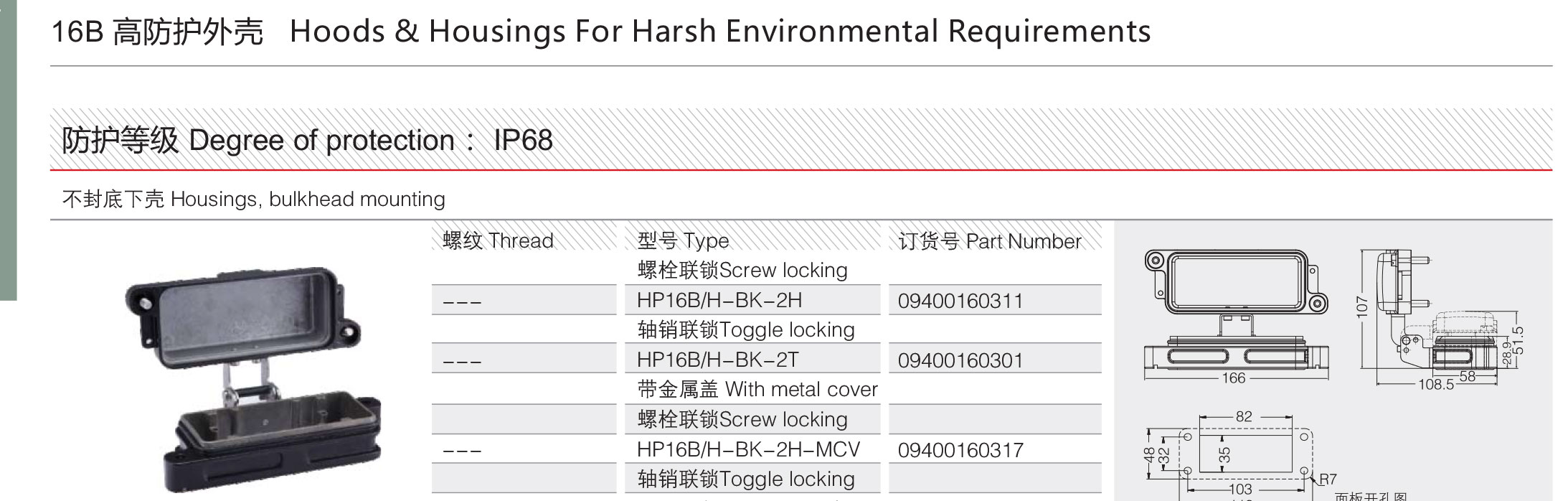This screenshot has width=1568, height=501.
Task: Click the Thread column header
Action: (498, 240)
